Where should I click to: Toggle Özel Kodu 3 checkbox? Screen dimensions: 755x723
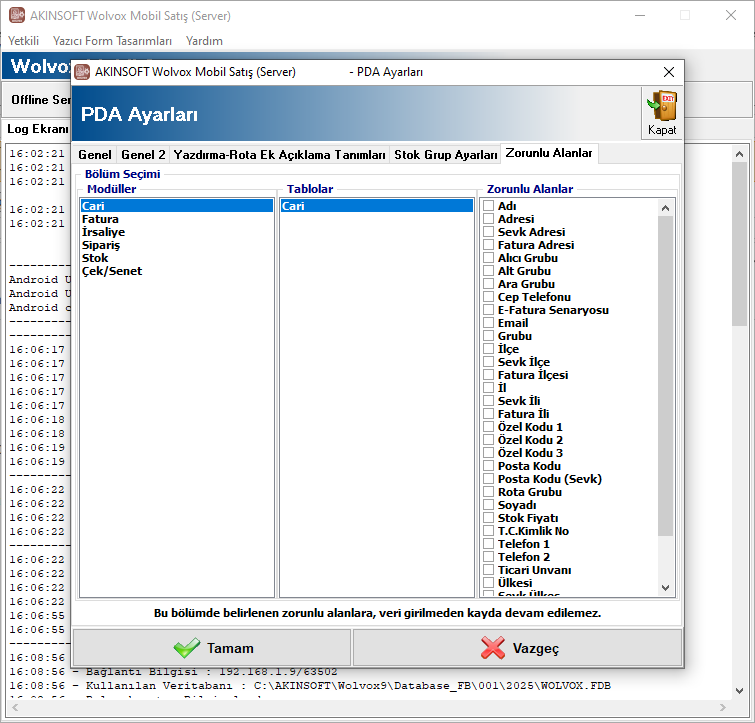tap(488, 452)
